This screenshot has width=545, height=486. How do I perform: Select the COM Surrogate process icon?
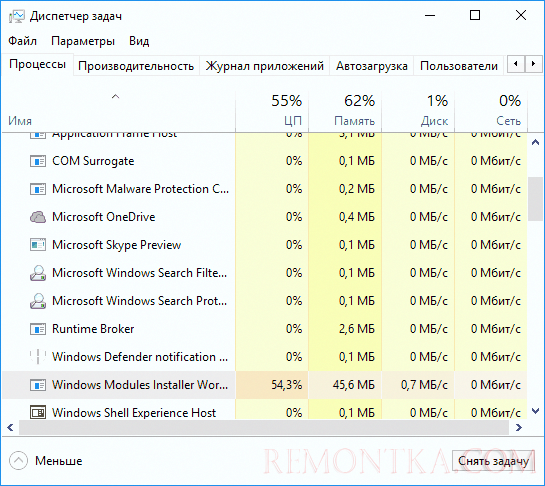click(38, 161)
